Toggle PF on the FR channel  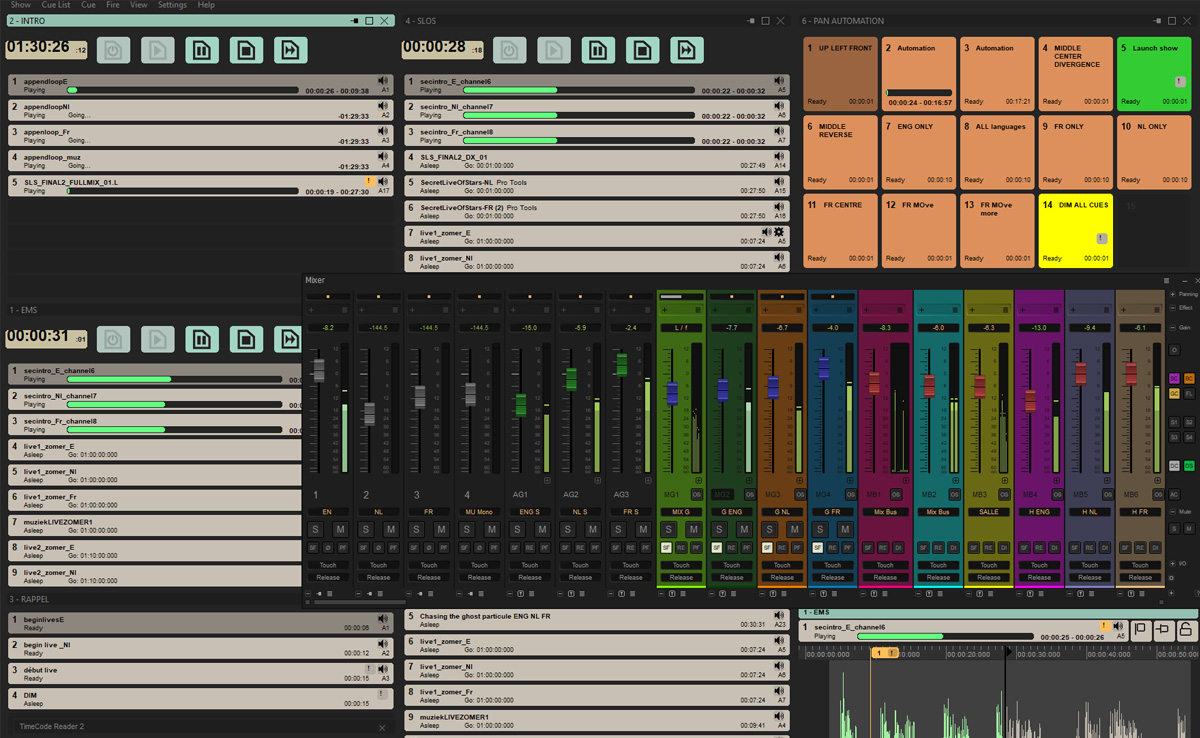pos(444,548)
